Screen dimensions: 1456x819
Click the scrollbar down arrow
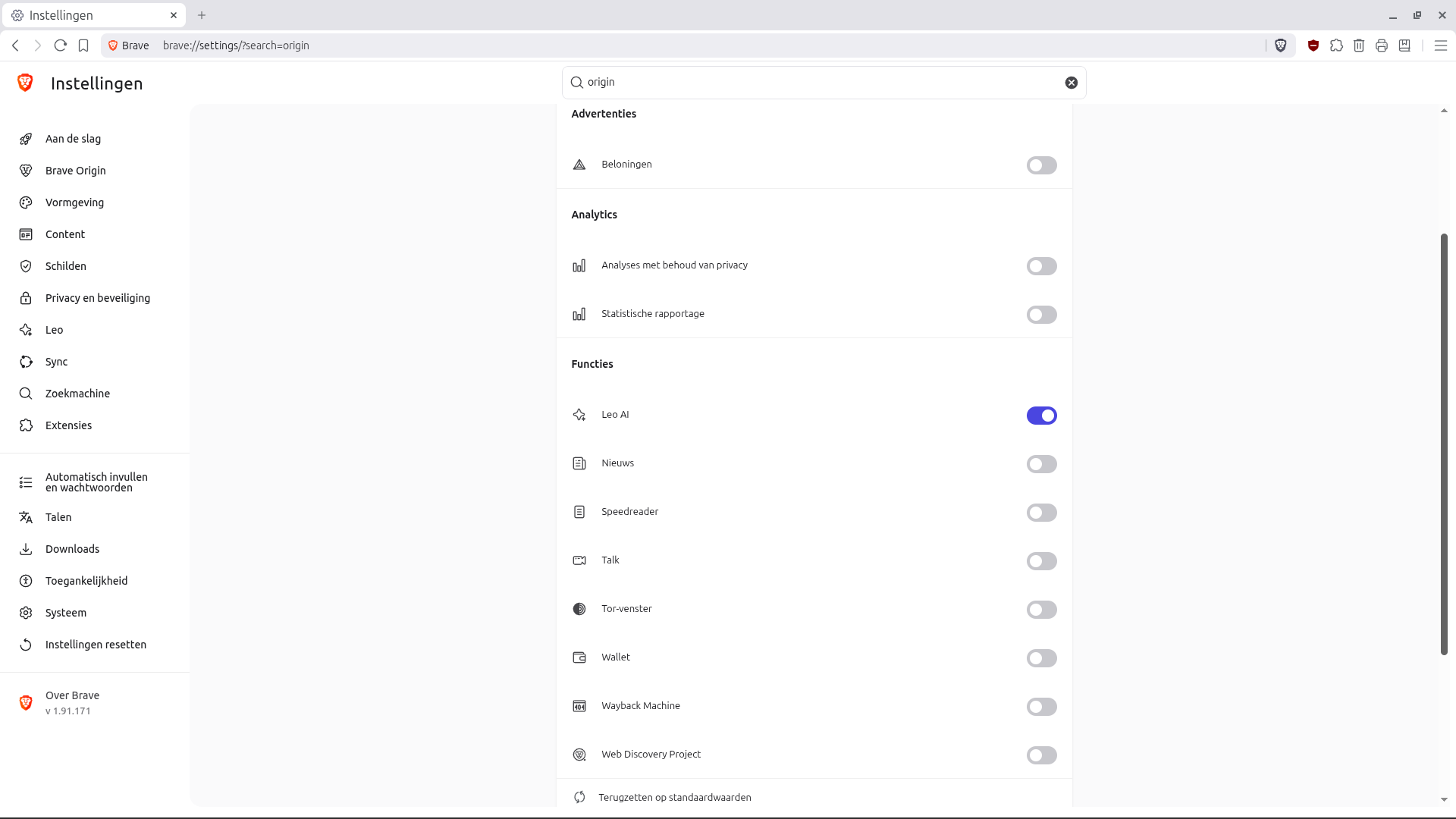point(1444,799)
